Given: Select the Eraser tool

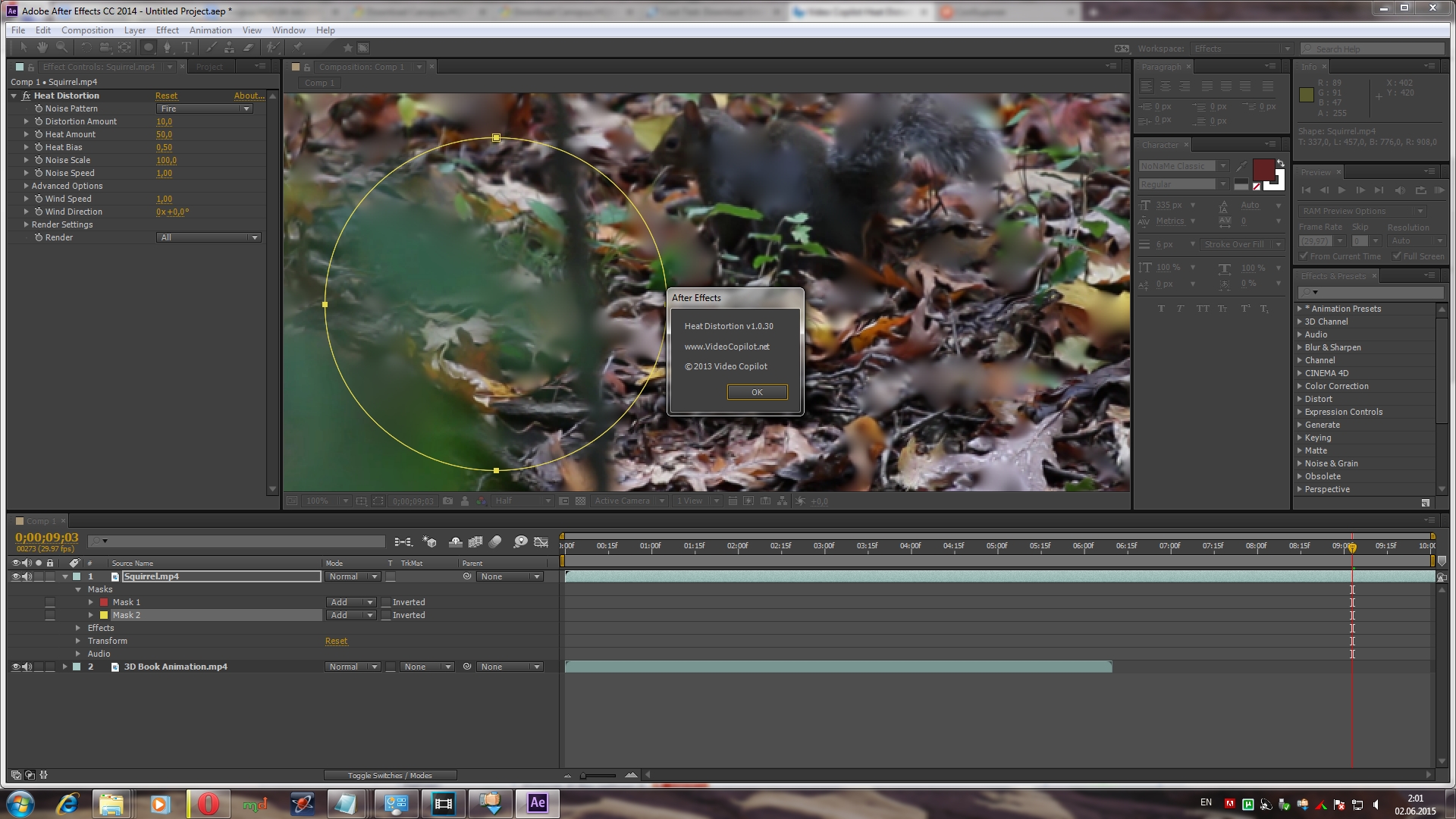Looking at the screenshot, I should (x=248, y=48).
